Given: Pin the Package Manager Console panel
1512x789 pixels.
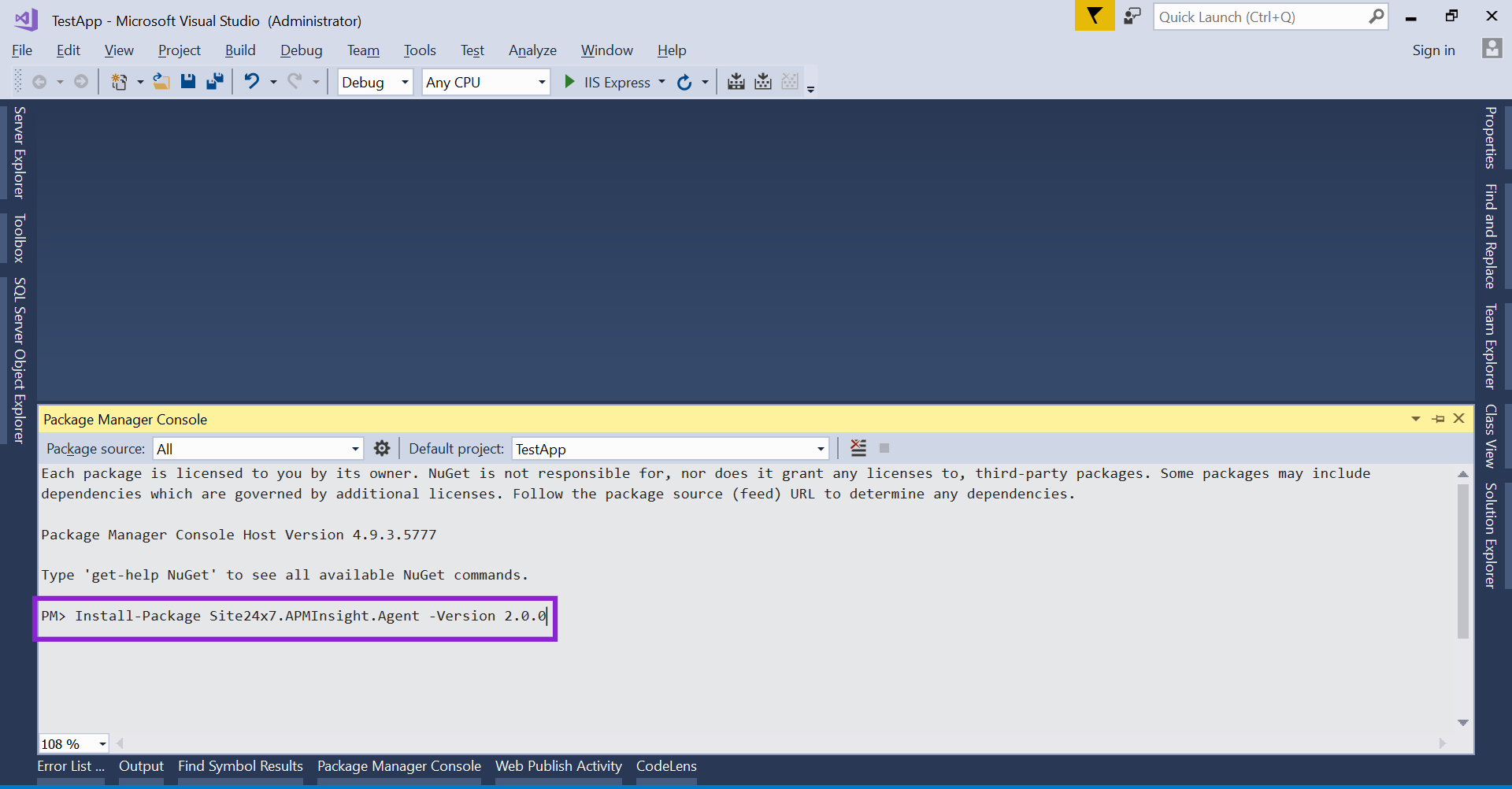Looking at the screenshot, I should tap(1437, 418).
